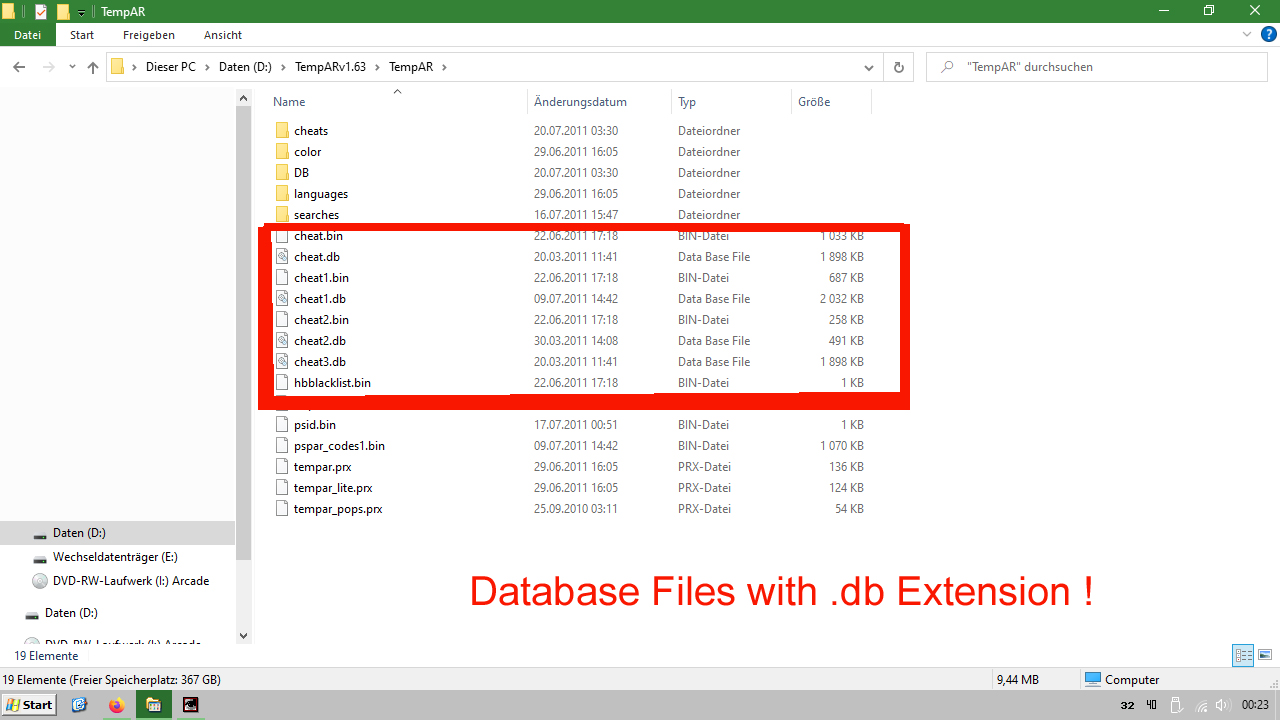Click the Properties icon in the title bar
Image resolution: width=1280 pixels, height=720 pixels.
tap(41, 11)
